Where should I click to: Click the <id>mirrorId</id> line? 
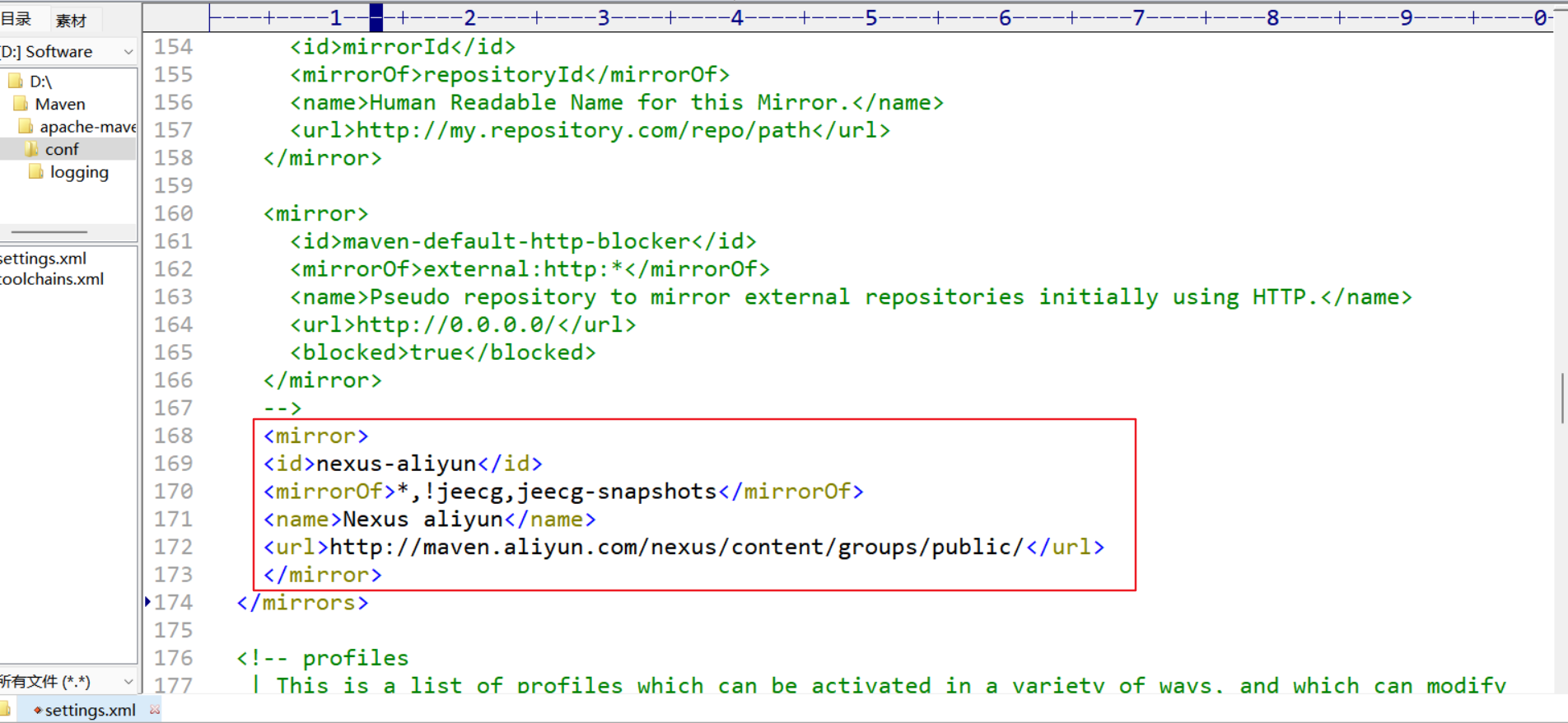403,47
